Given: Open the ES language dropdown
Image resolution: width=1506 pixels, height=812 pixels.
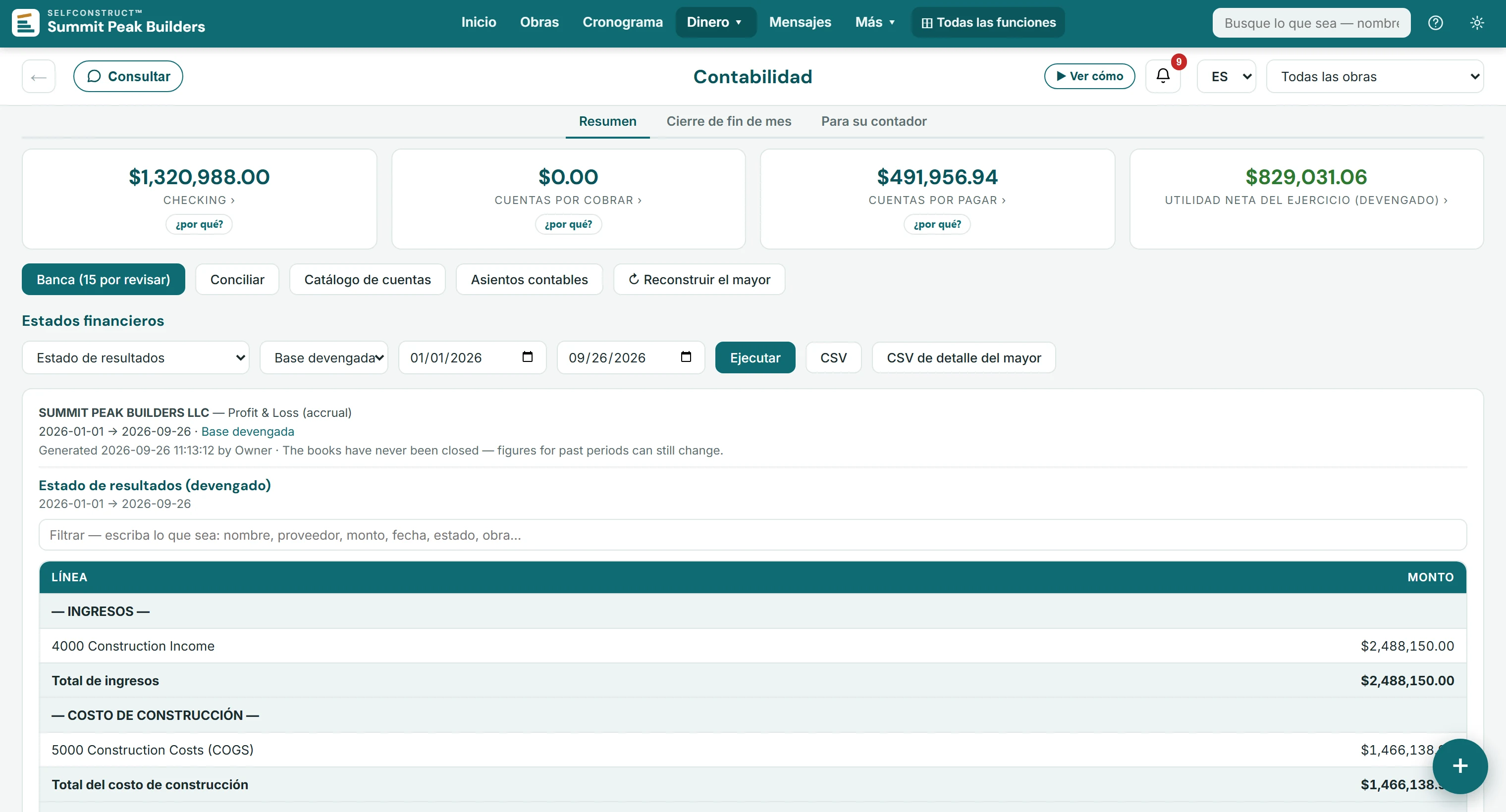Looking at the screenshot, I should [1227, 76].
